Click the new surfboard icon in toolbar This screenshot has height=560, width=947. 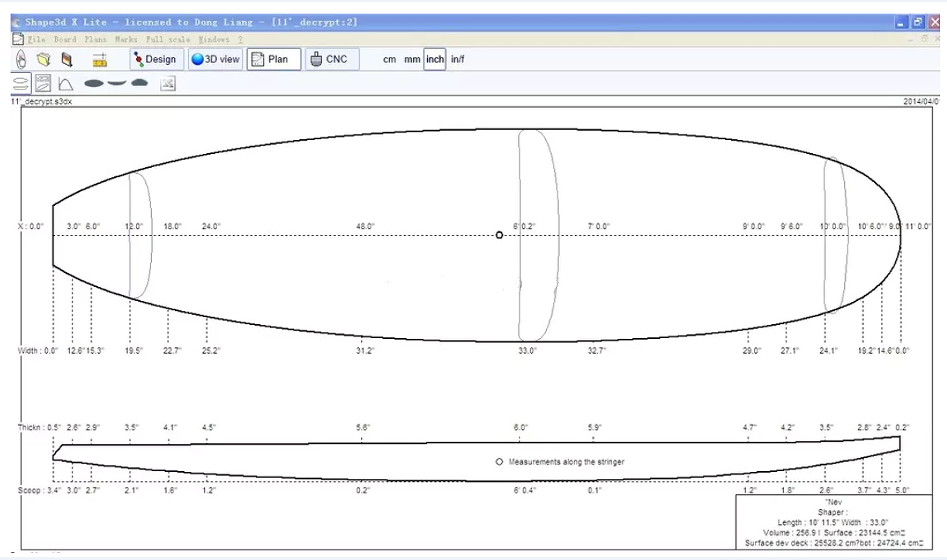coord(21,59)
